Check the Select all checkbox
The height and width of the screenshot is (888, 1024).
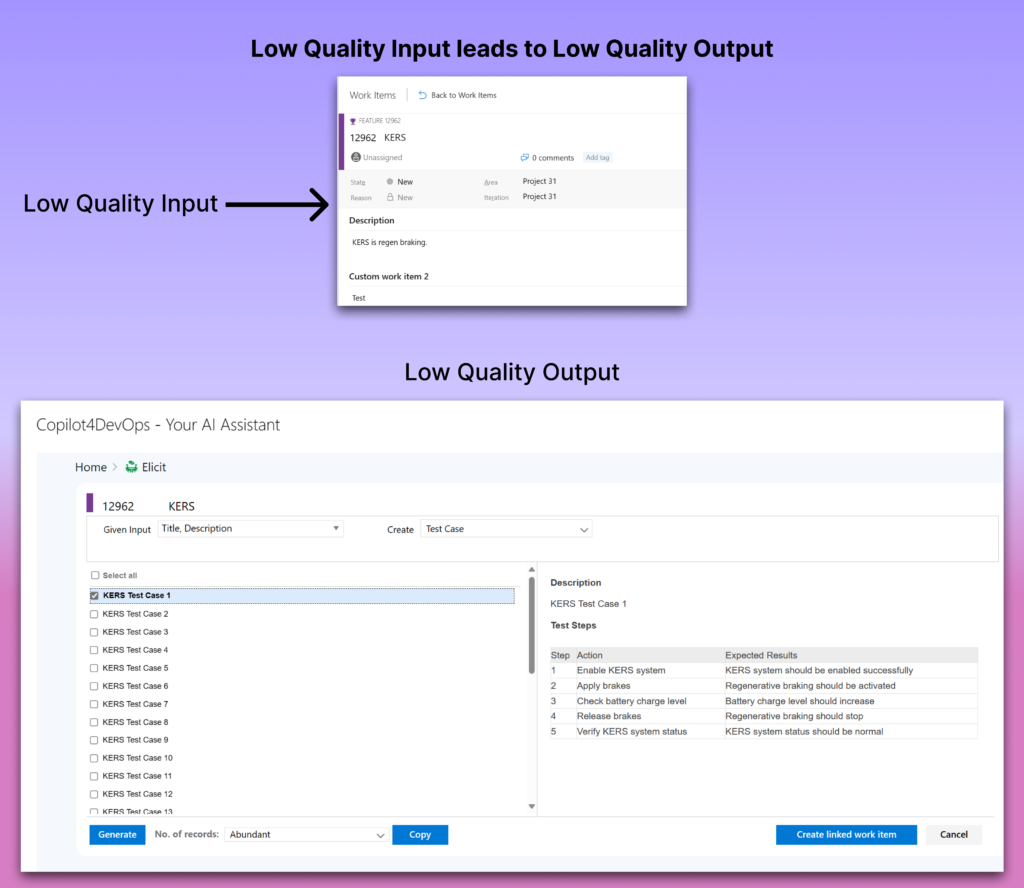click(x=95, y=575)
